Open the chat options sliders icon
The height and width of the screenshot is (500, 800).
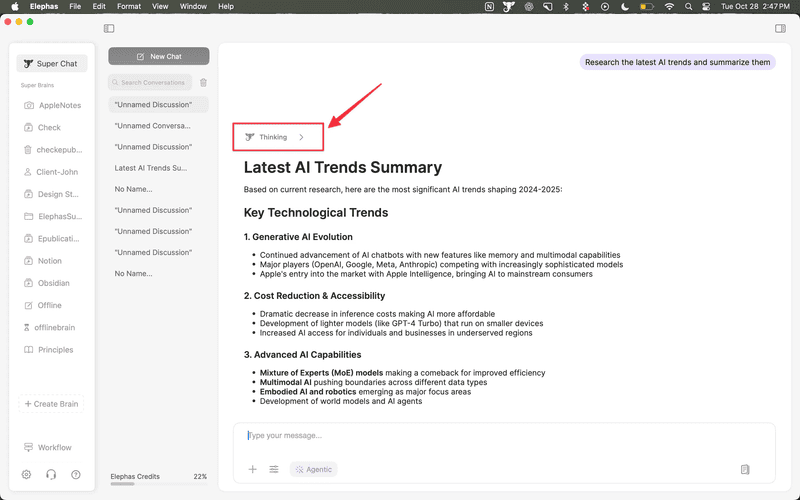[x=274, y=469]
